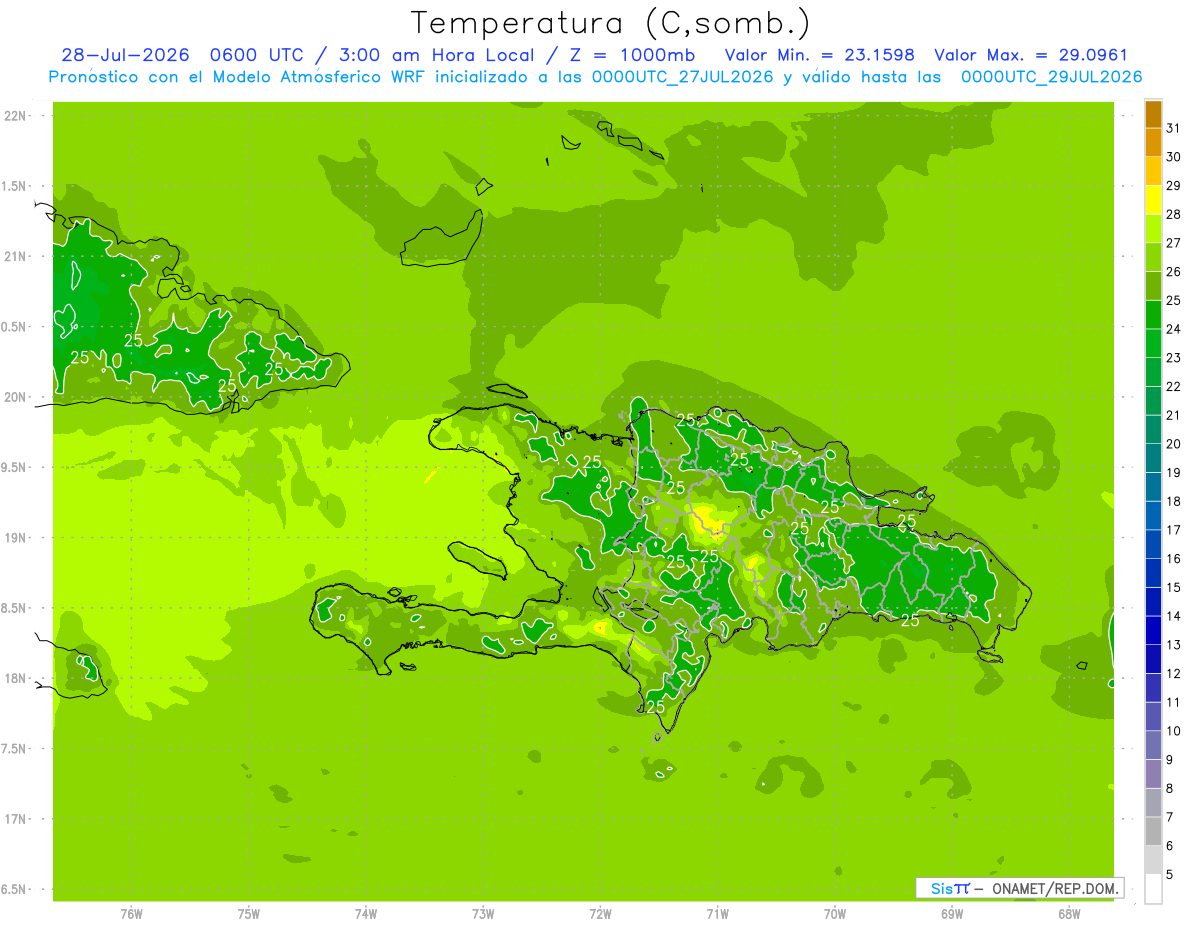Click the dark blue swatch between 13 and 14
The image size is (1200, 927).
pos(1153,630)
